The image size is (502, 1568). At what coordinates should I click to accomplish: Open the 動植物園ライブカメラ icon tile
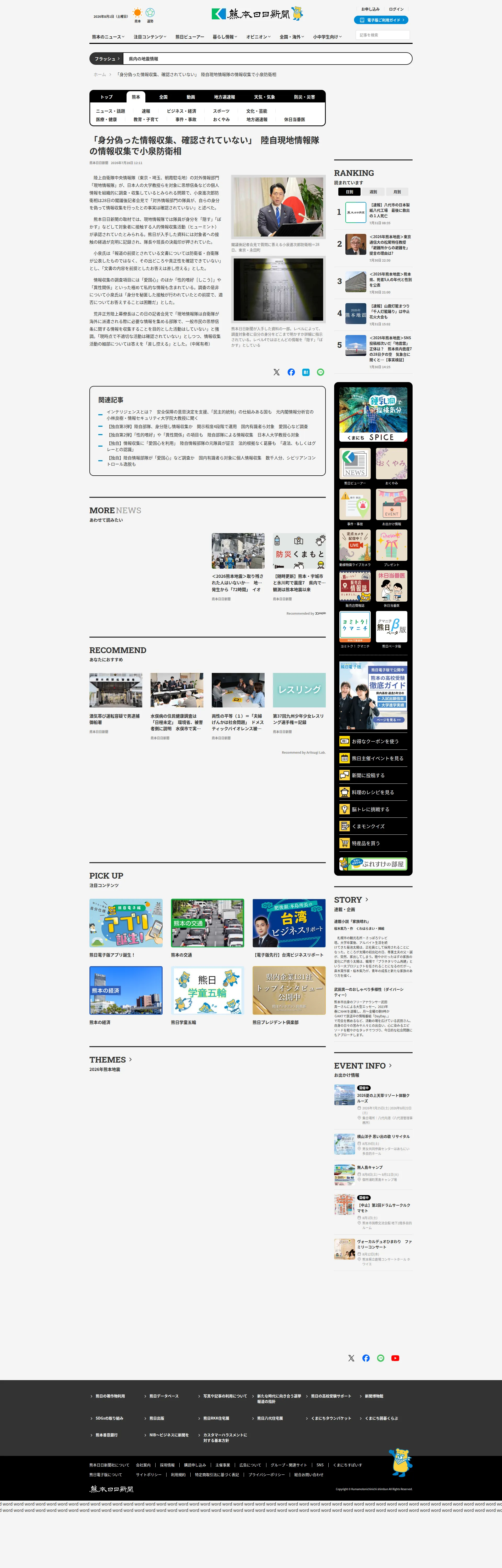point(355,545)
